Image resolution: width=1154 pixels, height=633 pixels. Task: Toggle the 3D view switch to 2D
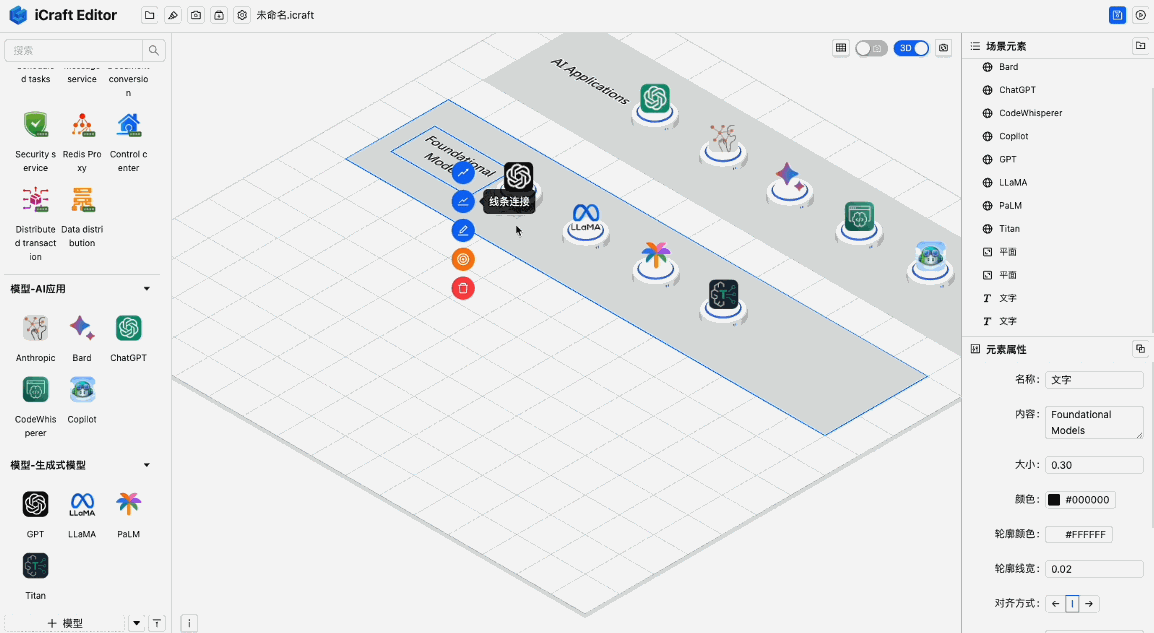911,47
